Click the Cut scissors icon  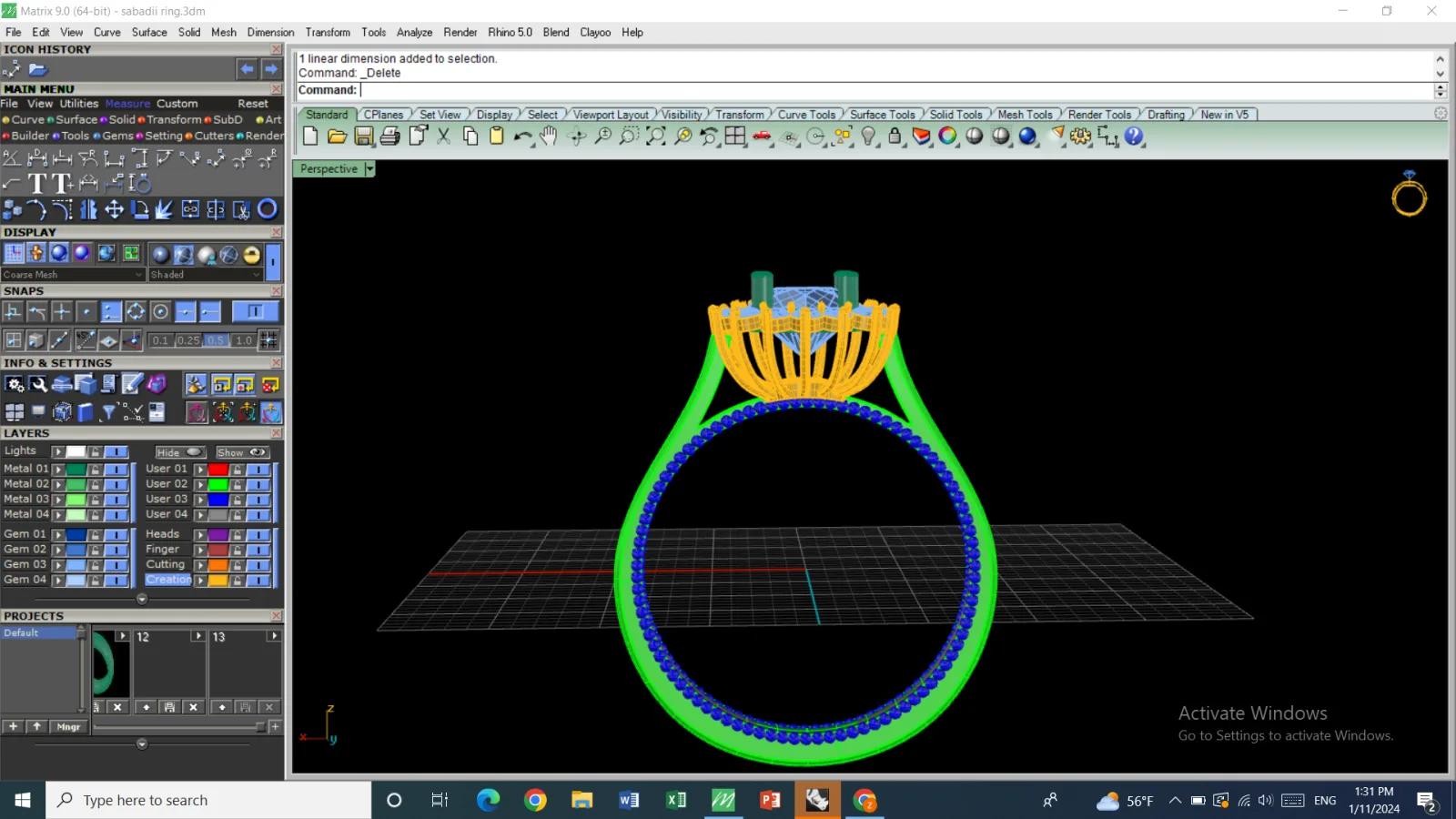(x=443, y=136)
